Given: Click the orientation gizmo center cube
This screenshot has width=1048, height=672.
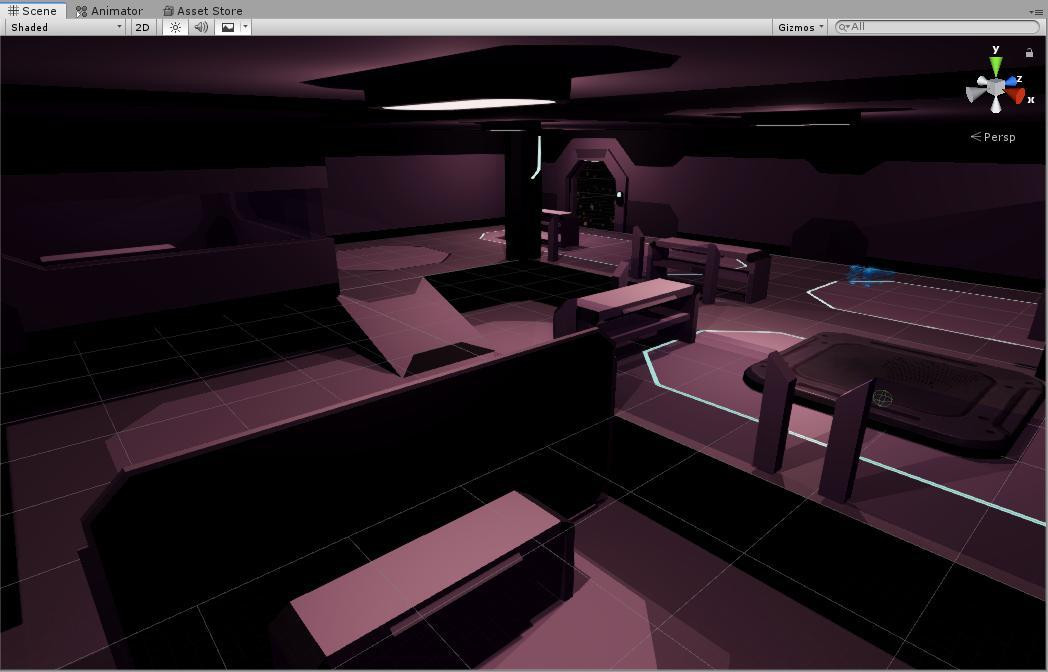Looking at the screenshot, I should [995, 88].
